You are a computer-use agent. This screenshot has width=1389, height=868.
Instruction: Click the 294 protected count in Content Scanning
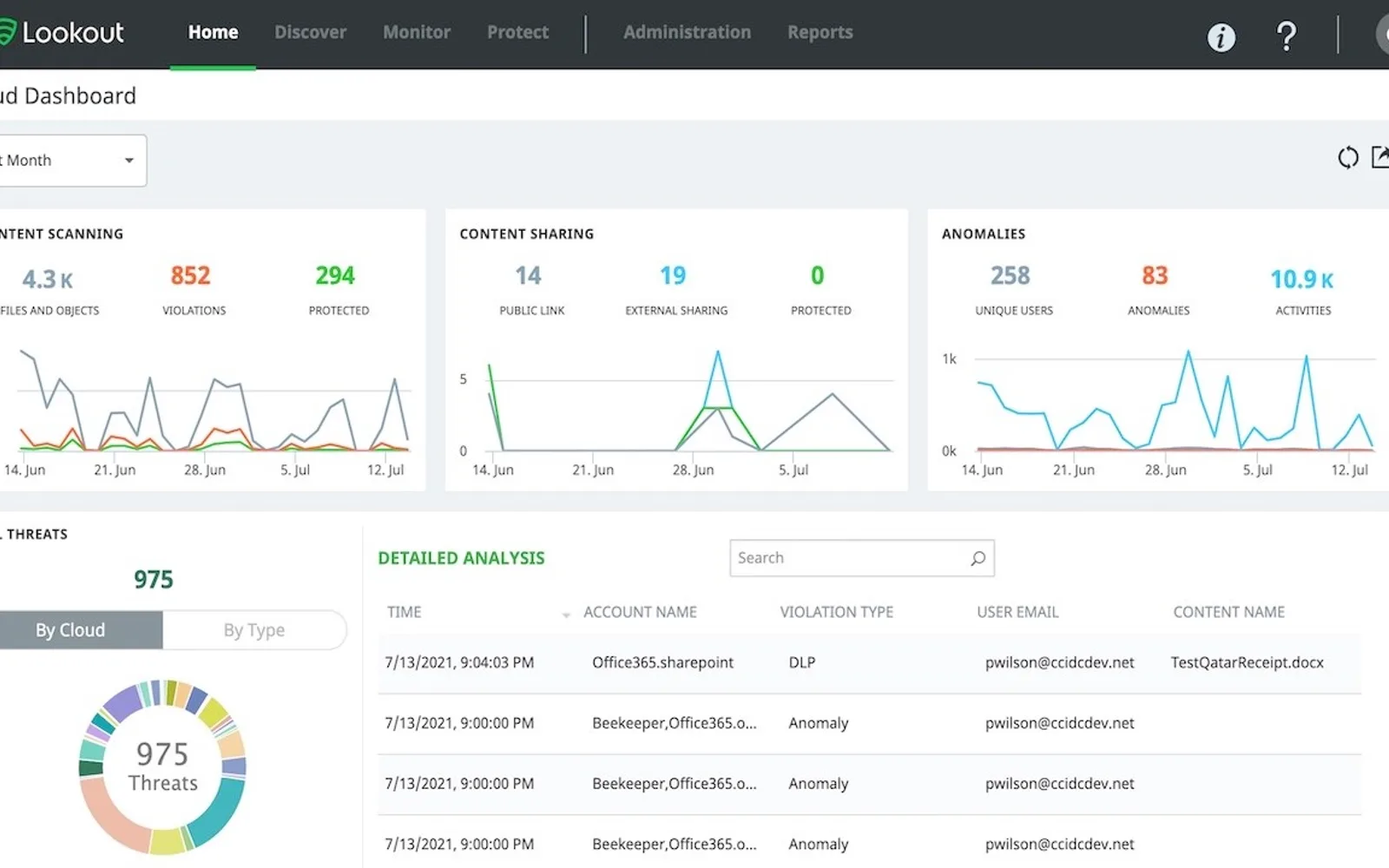click(335, 276)
